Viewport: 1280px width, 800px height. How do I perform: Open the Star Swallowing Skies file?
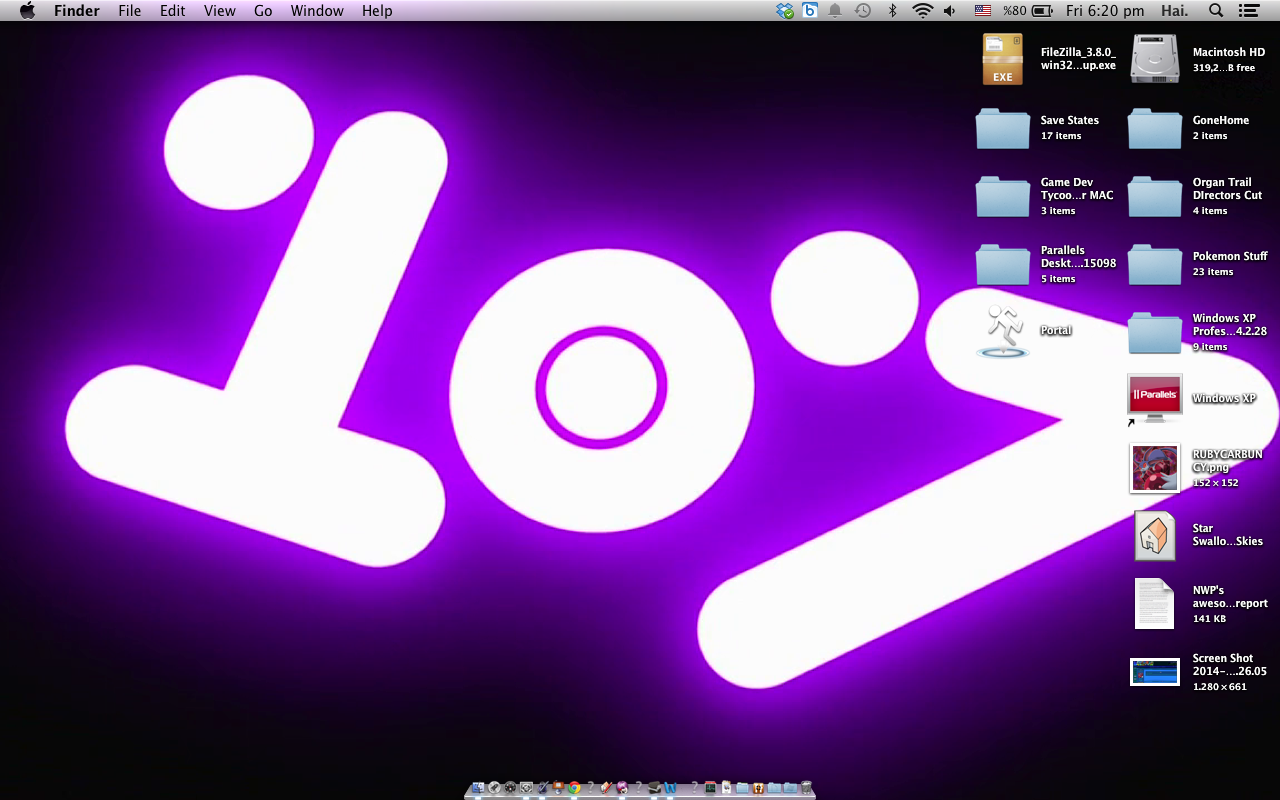pos(1155,535)
